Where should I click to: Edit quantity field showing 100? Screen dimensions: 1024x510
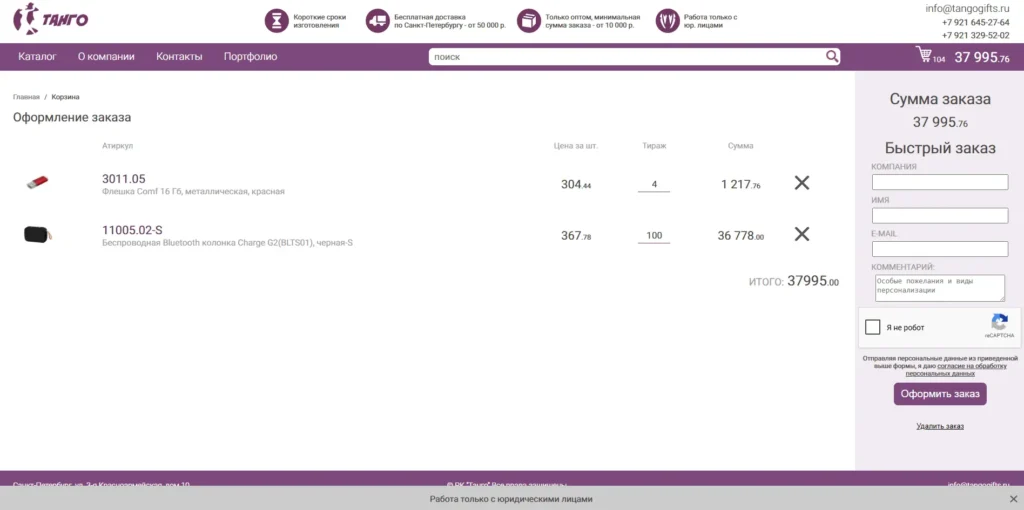coord(654,236)
